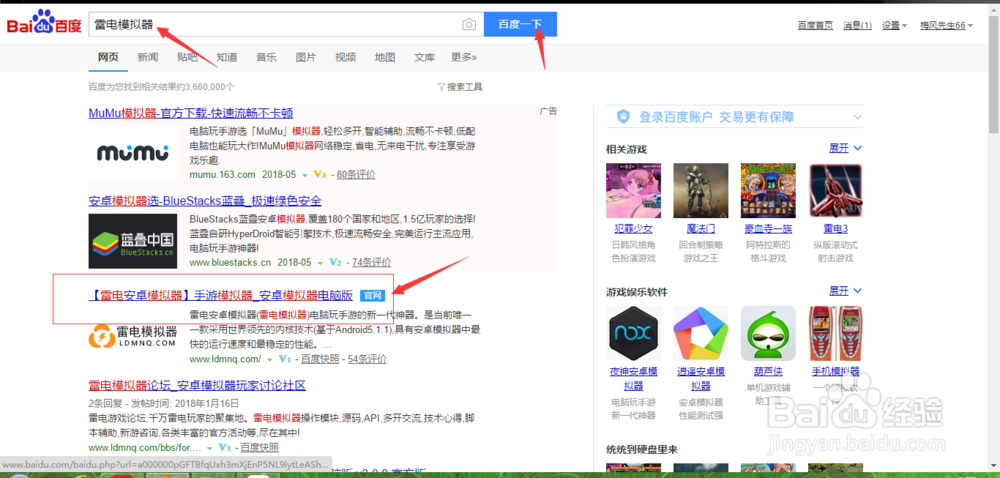Open the 逍遥安卓模拟器 text link

701,379
